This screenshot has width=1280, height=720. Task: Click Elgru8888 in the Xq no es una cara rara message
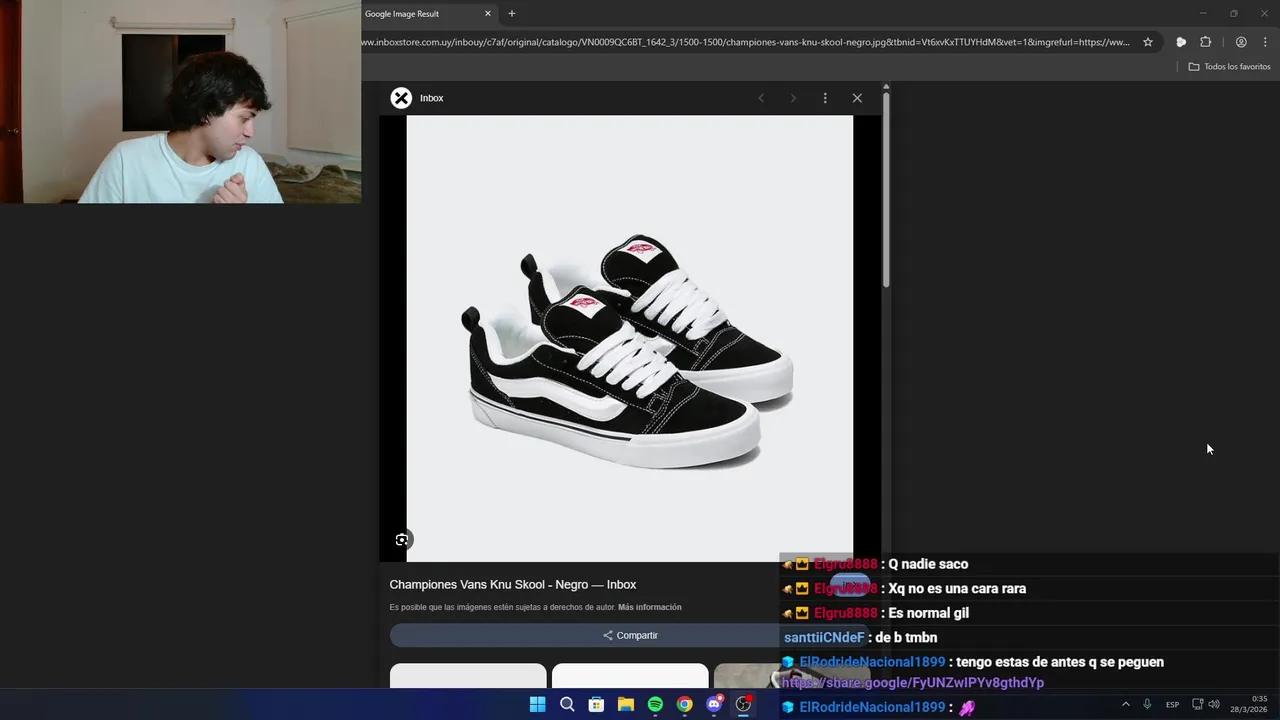point(845,589)
